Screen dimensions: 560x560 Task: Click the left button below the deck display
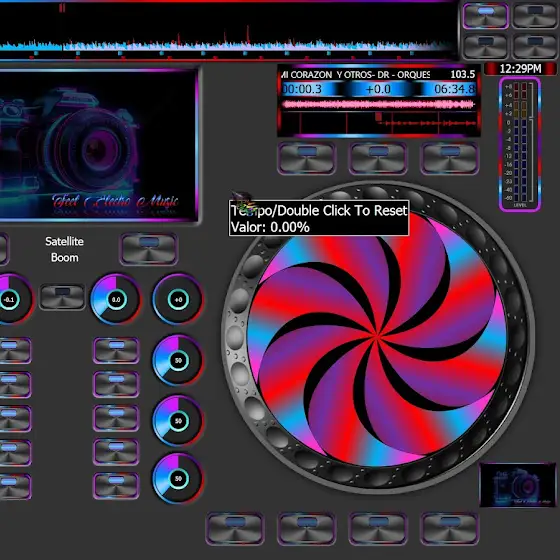306,158
